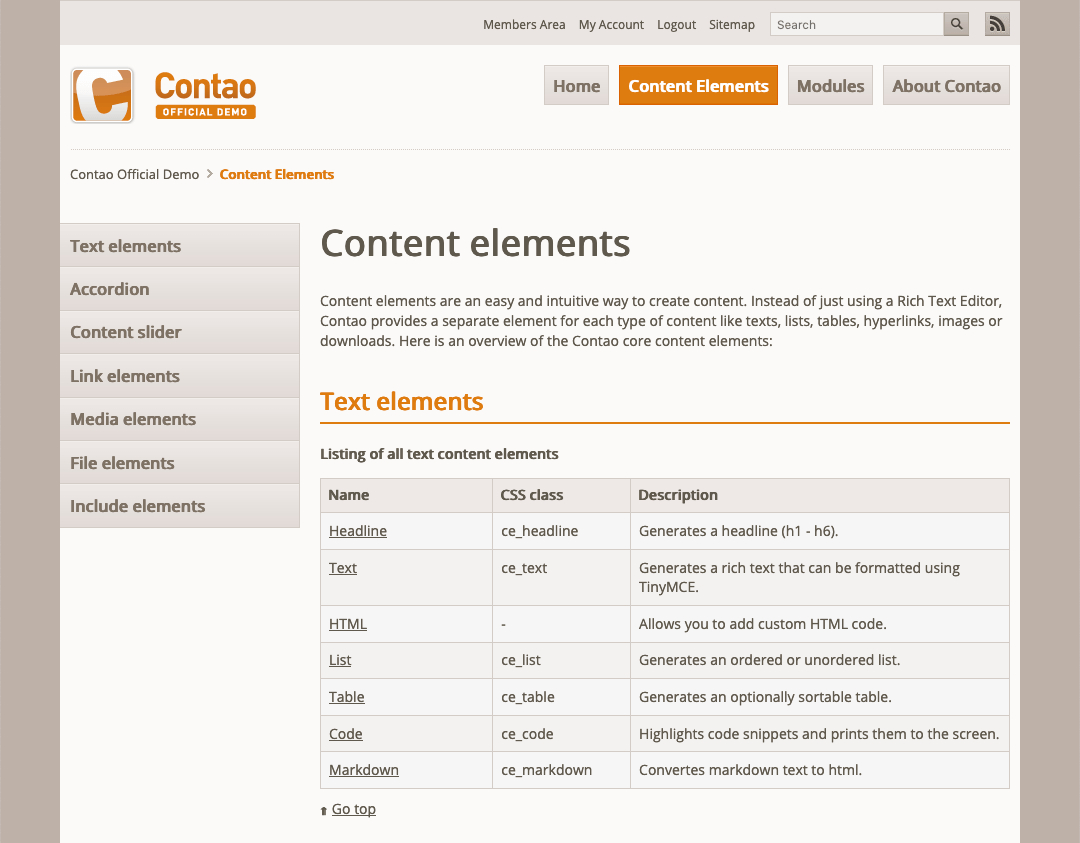Click the Logout link
Image resolution: width=1080 pixels, height=843 pixels.
(x=676, y=25)
